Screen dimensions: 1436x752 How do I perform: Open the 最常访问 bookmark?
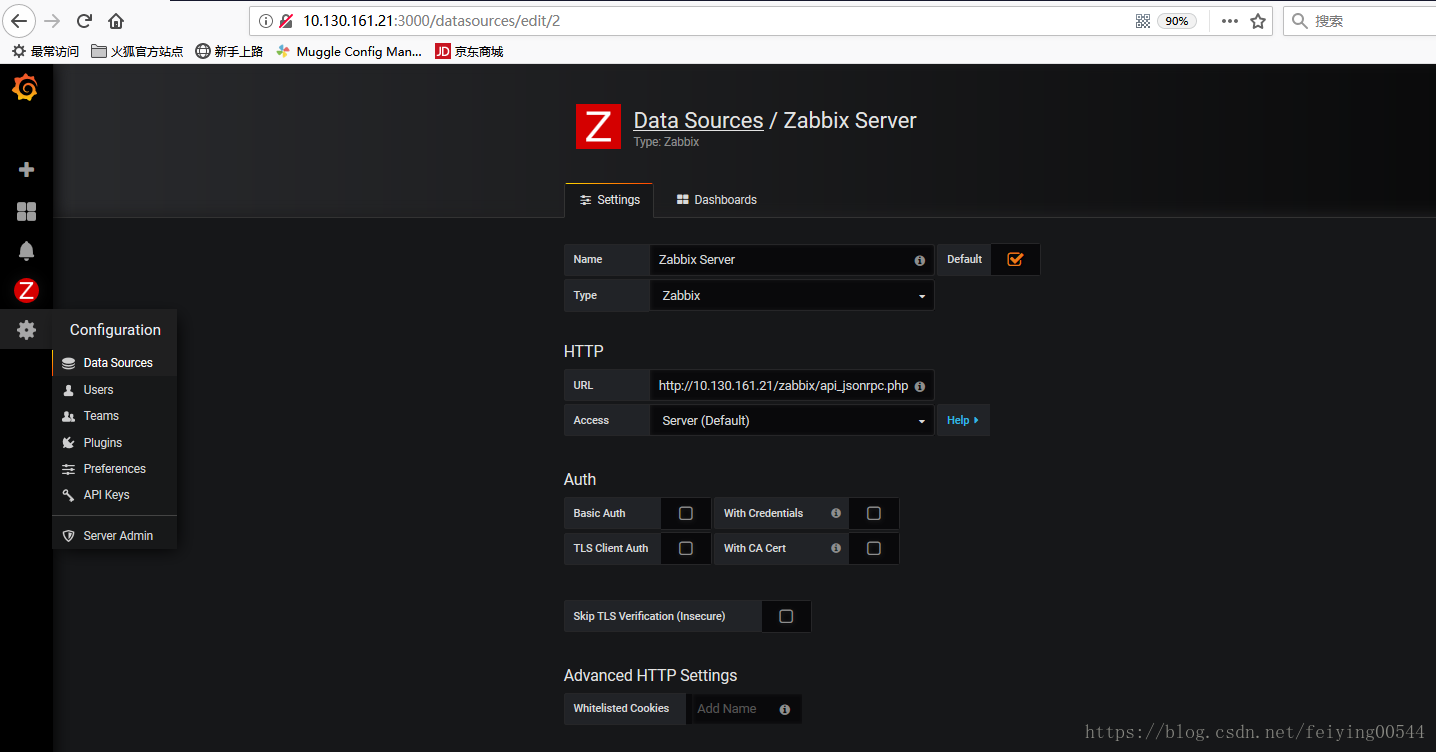pyautogui.click(x=46, y=51)
